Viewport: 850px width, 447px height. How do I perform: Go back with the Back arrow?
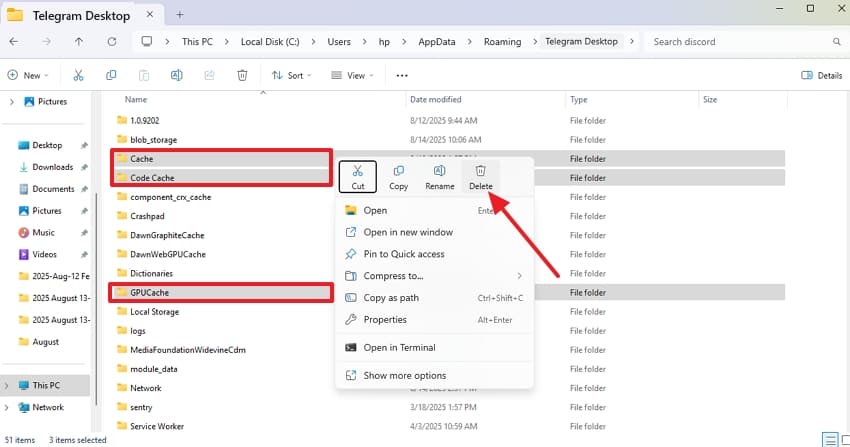[x=14, y=42]
